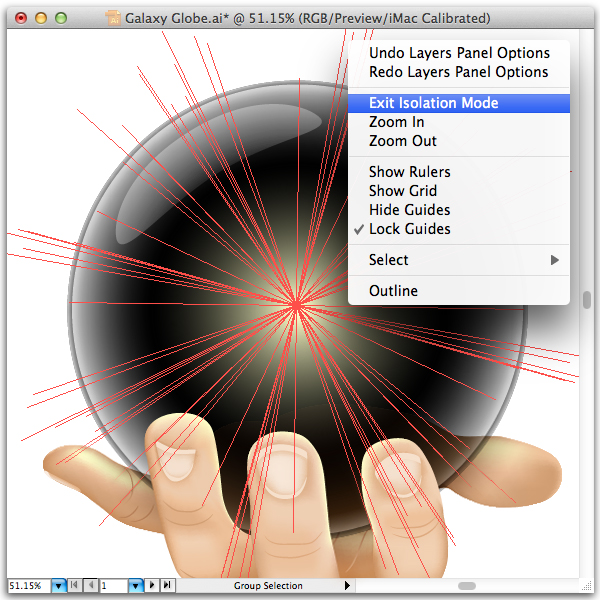Click the zoom level field 51.15%
Viewport: 600px width, 600px height.
29,586
